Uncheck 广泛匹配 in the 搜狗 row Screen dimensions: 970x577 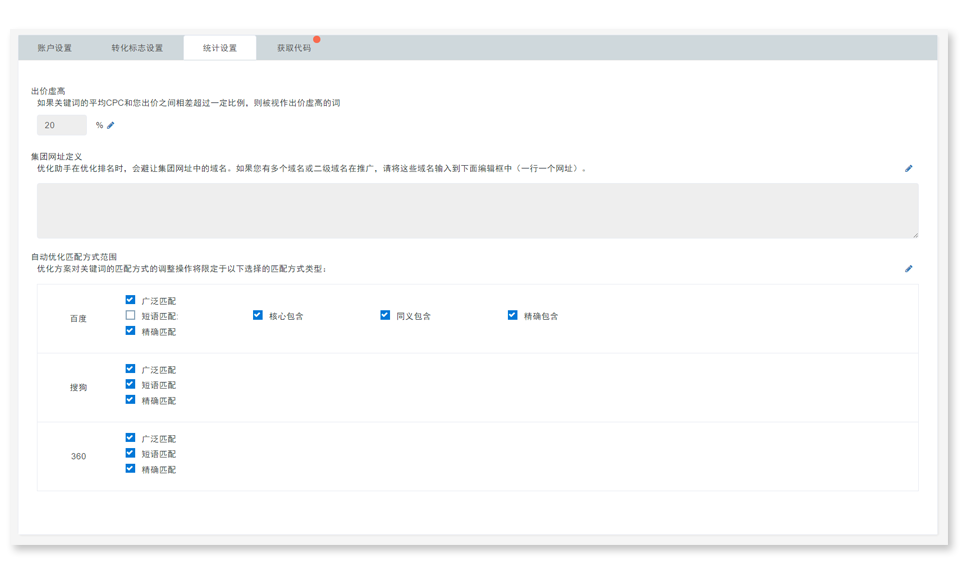tap(131, 369)
